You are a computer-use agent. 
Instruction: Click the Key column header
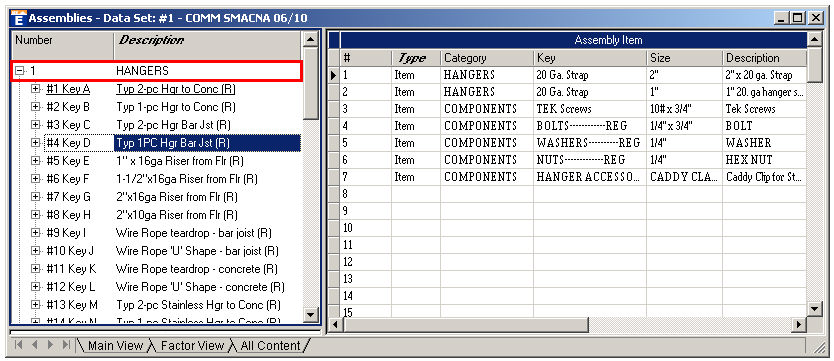coord(590,58)
